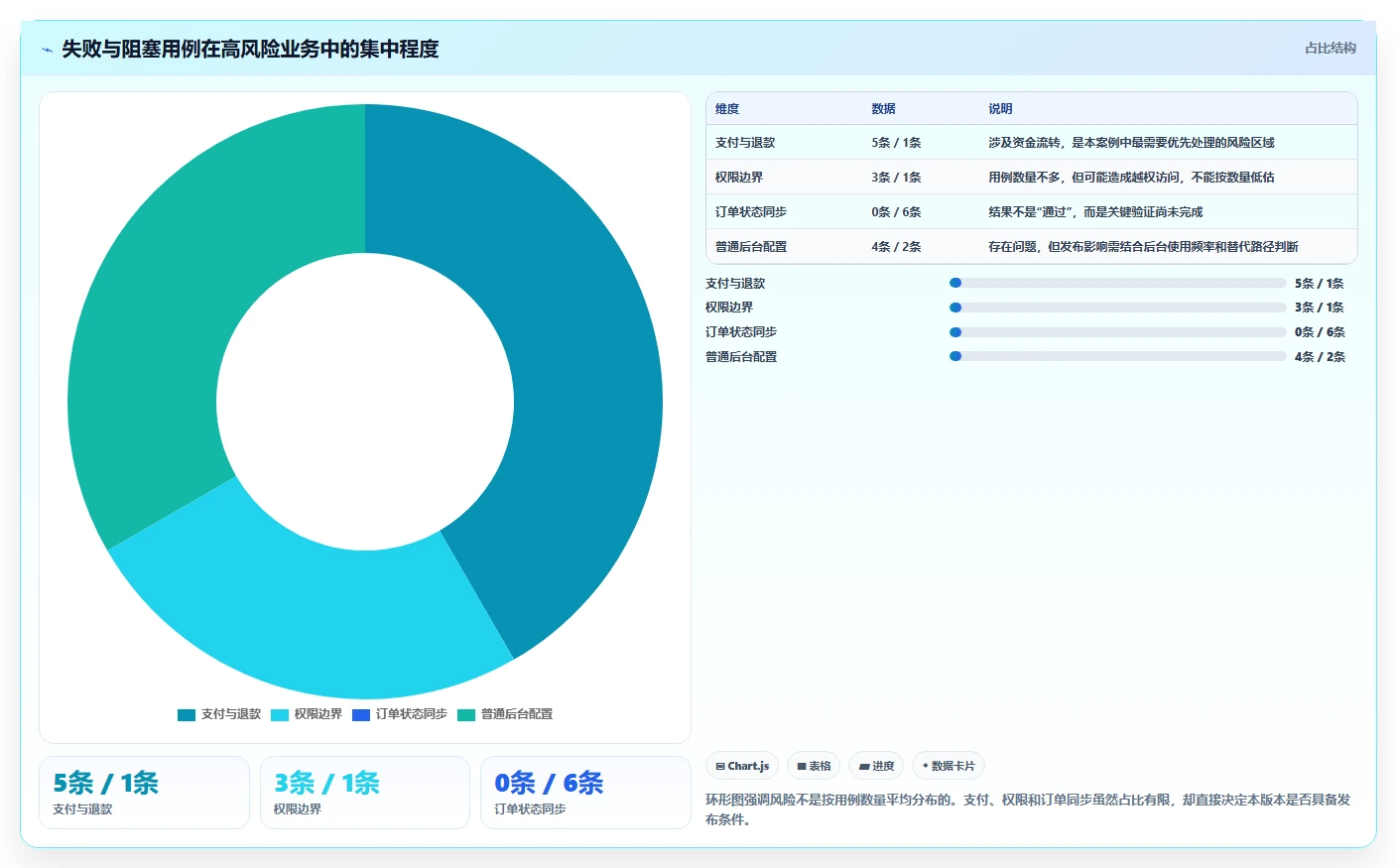Image resolution: width=1397 pixels, height=868 pixels.
Task: Click progress value 5条 / 1条
Action: coord(1320,284)
